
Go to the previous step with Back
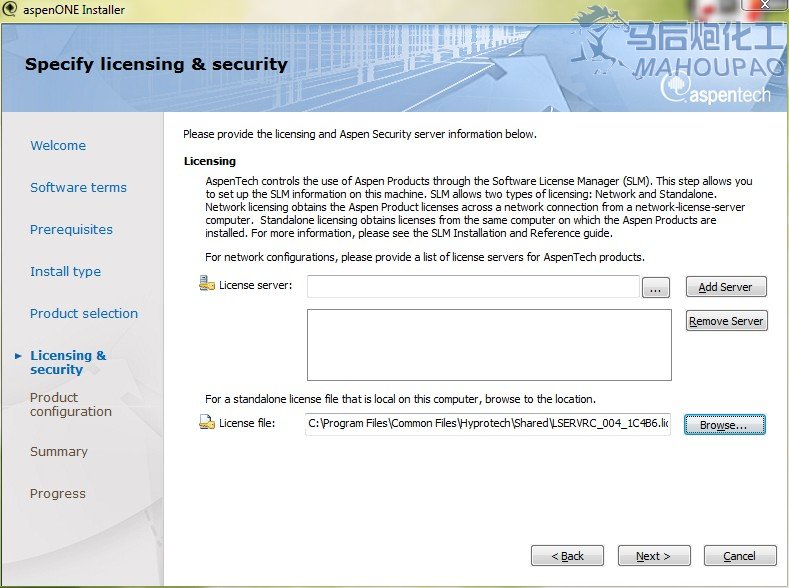click(567, 556)
